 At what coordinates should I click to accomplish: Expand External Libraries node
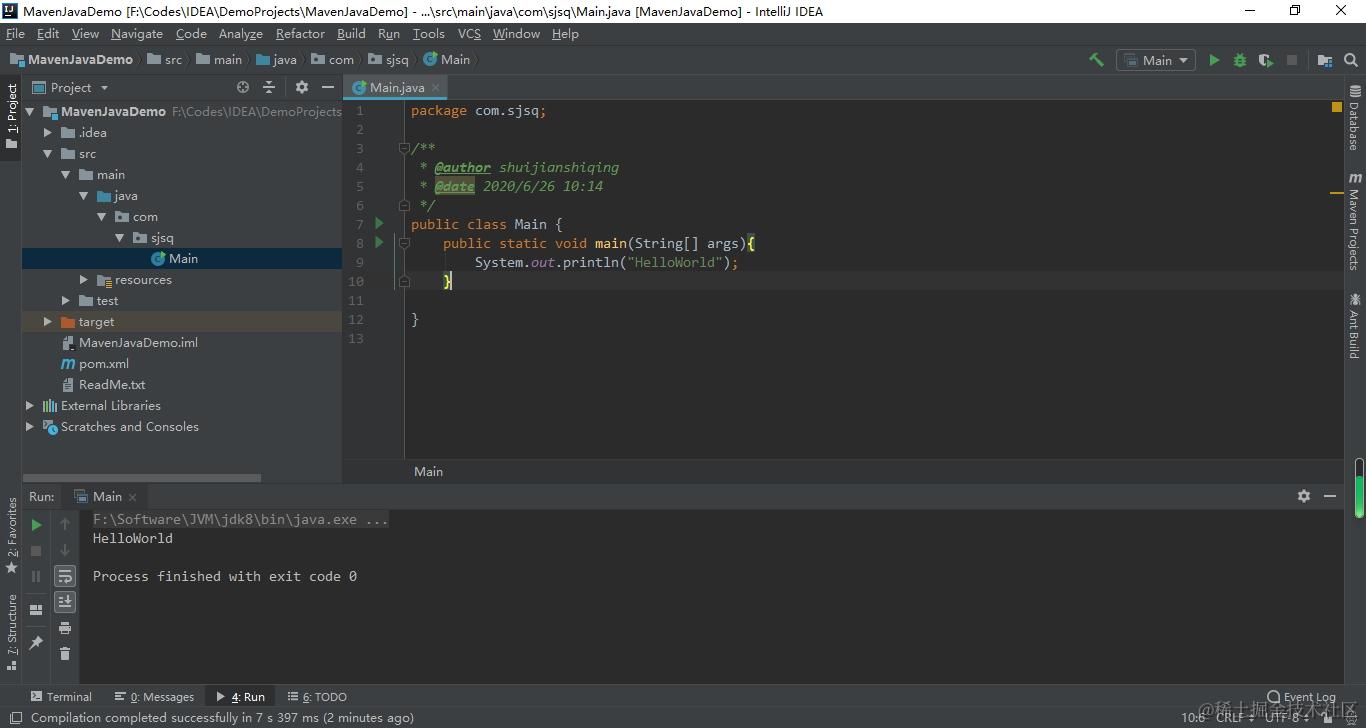click(x=29, y=406)
